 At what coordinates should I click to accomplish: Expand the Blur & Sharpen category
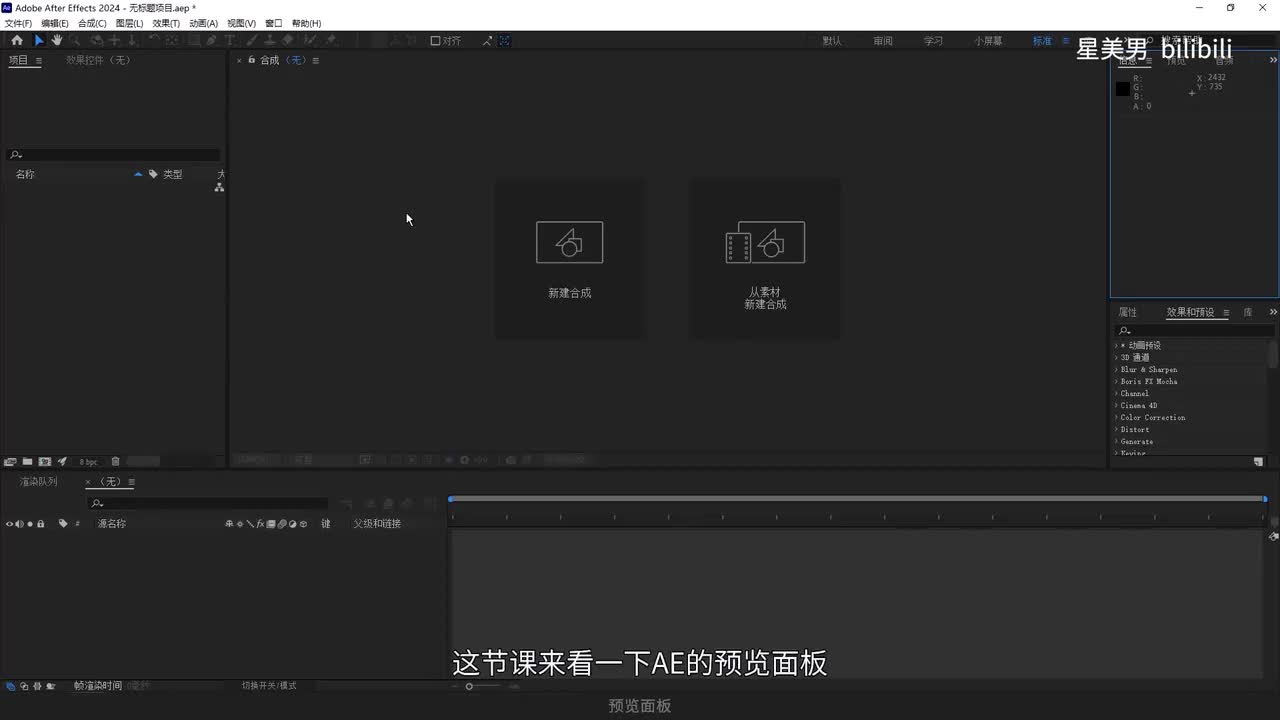click(1117, 369)
